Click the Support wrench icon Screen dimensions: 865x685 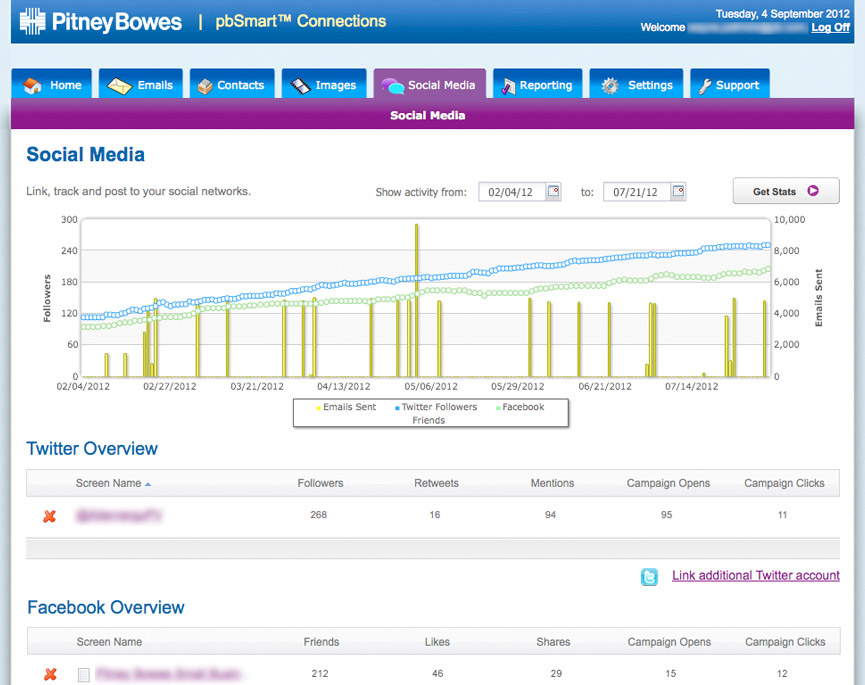[704, 86]
